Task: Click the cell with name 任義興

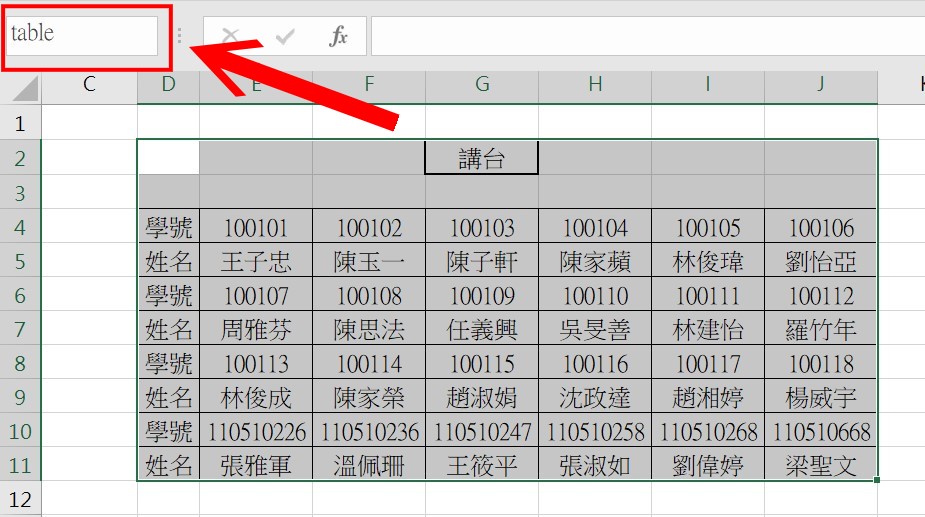Action: point(482,329)
